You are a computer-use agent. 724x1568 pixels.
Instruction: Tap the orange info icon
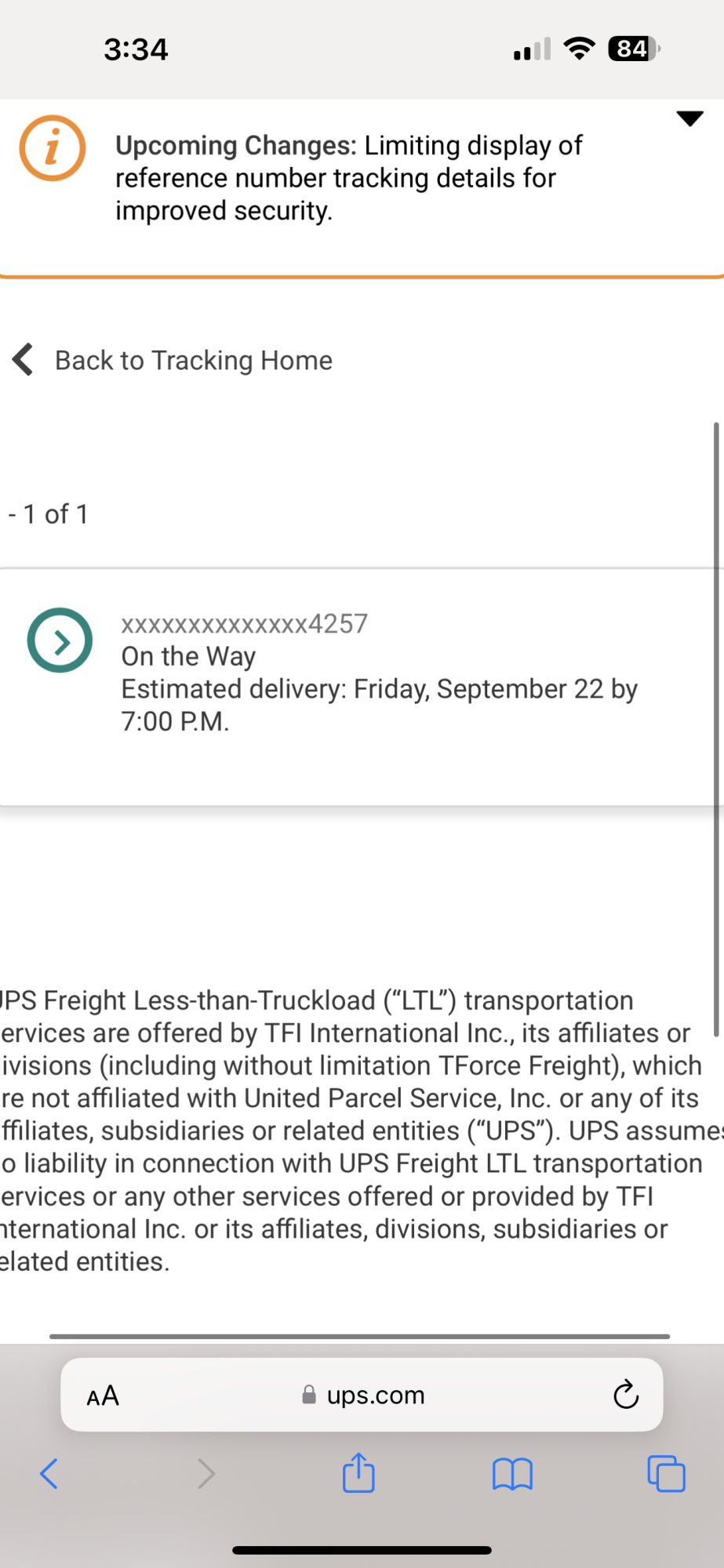53,148
